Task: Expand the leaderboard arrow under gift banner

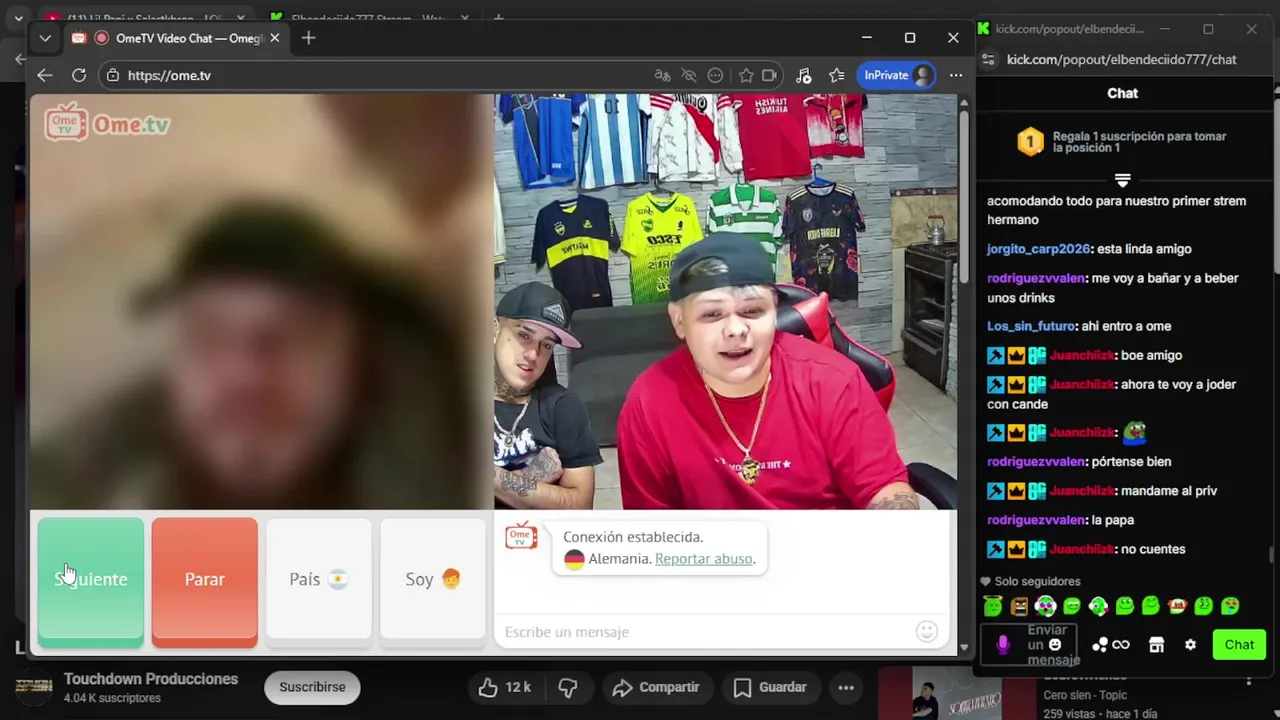Action: click(x=1122, y=181)
